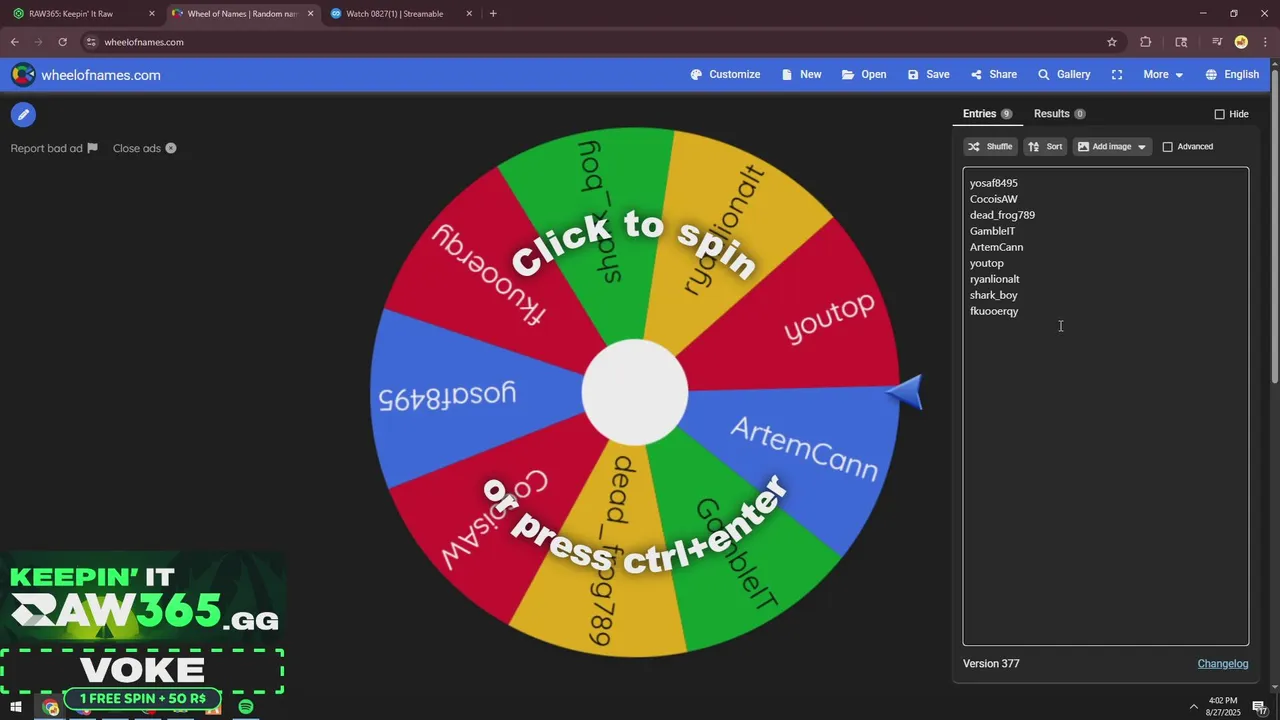Image resolution: width=1280 pixels, height=720 pixels.
Task: Change language from English
Action: pyautogui.click(x=1232, y=75)
